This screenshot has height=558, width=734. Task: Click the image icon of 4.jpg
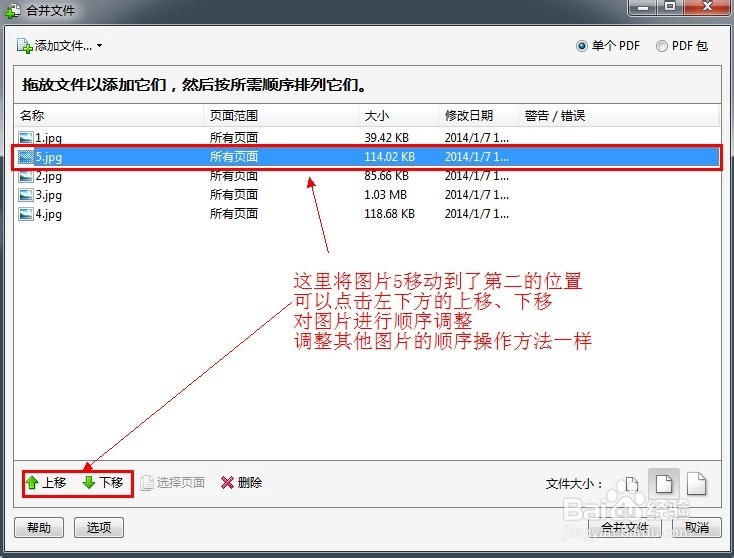pyautogui.click(x=26, y=214)
